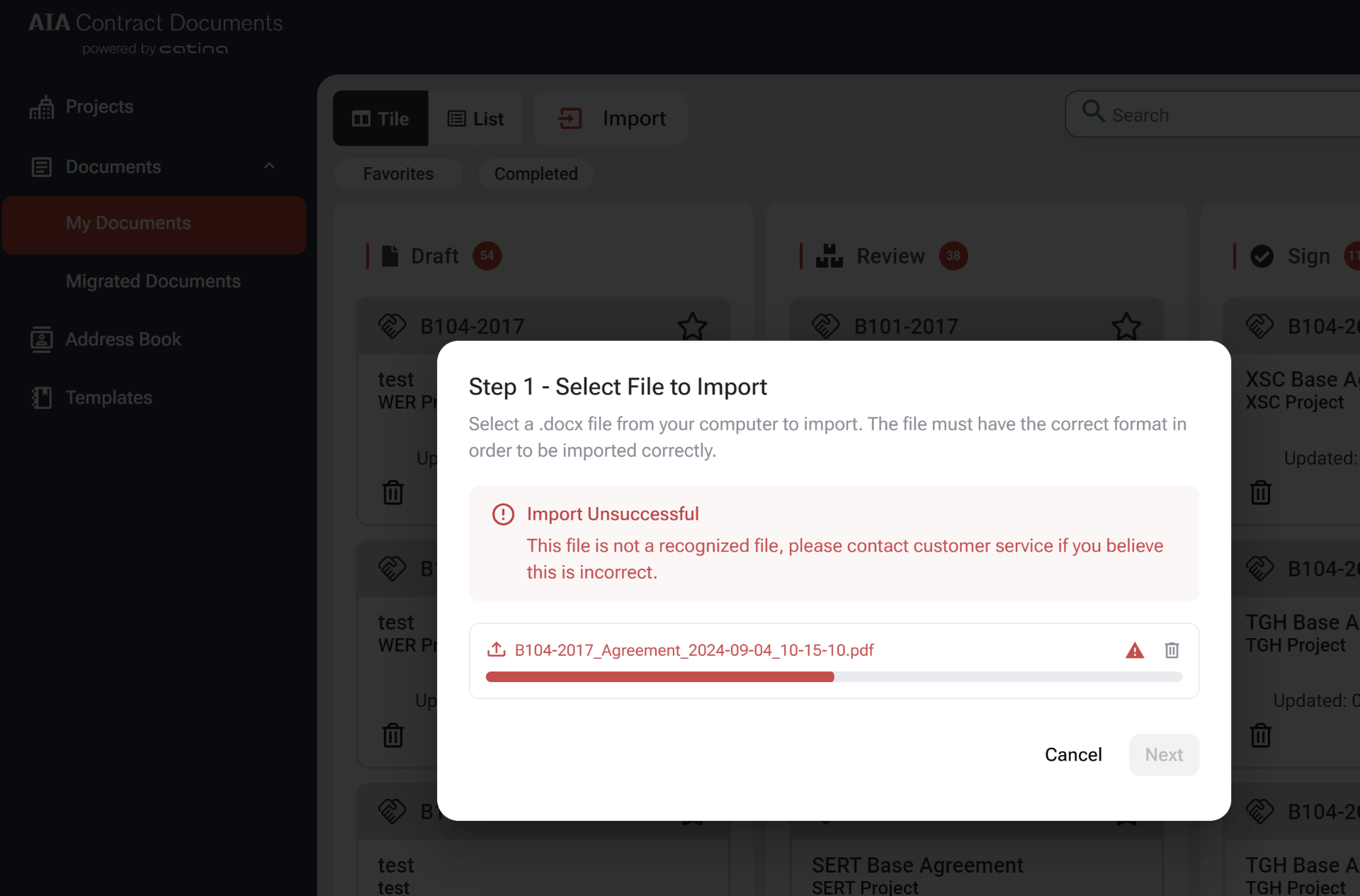The image size is (1360, 896).
Task: Delete first test WER draft card
Action: (393, 492)
